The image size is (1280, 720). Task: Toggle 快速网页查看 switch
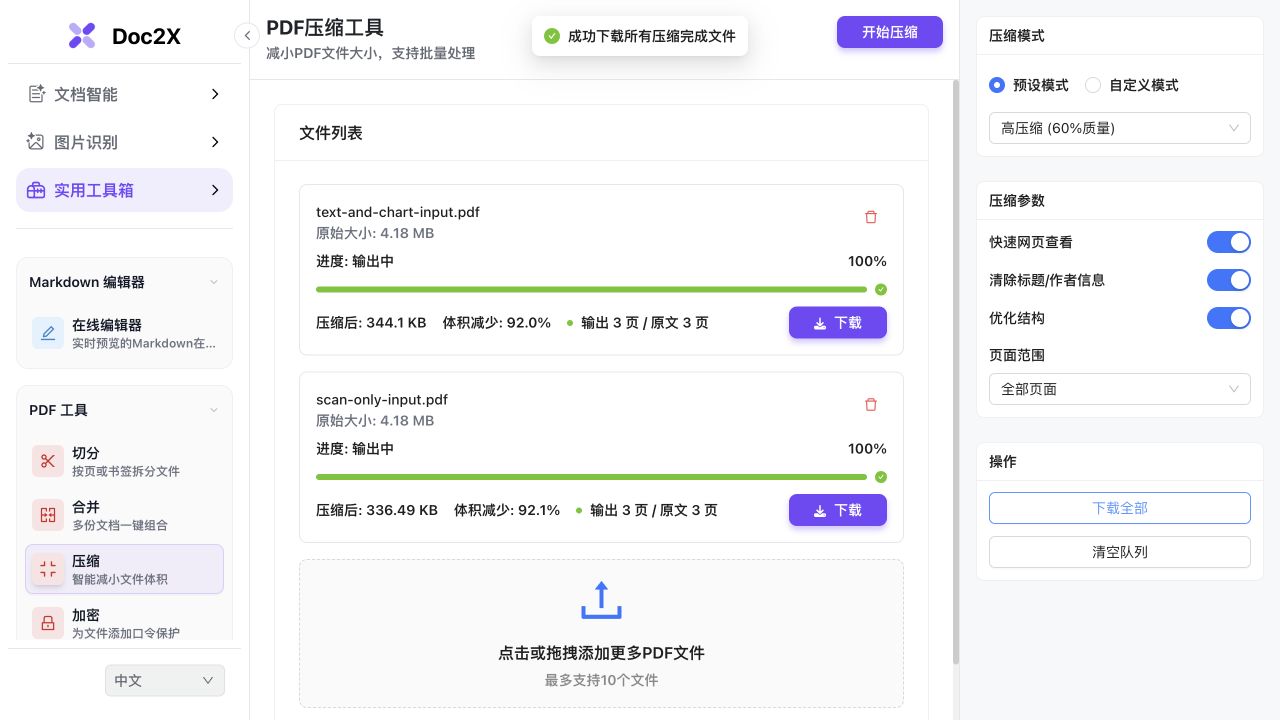(1229, 242)
